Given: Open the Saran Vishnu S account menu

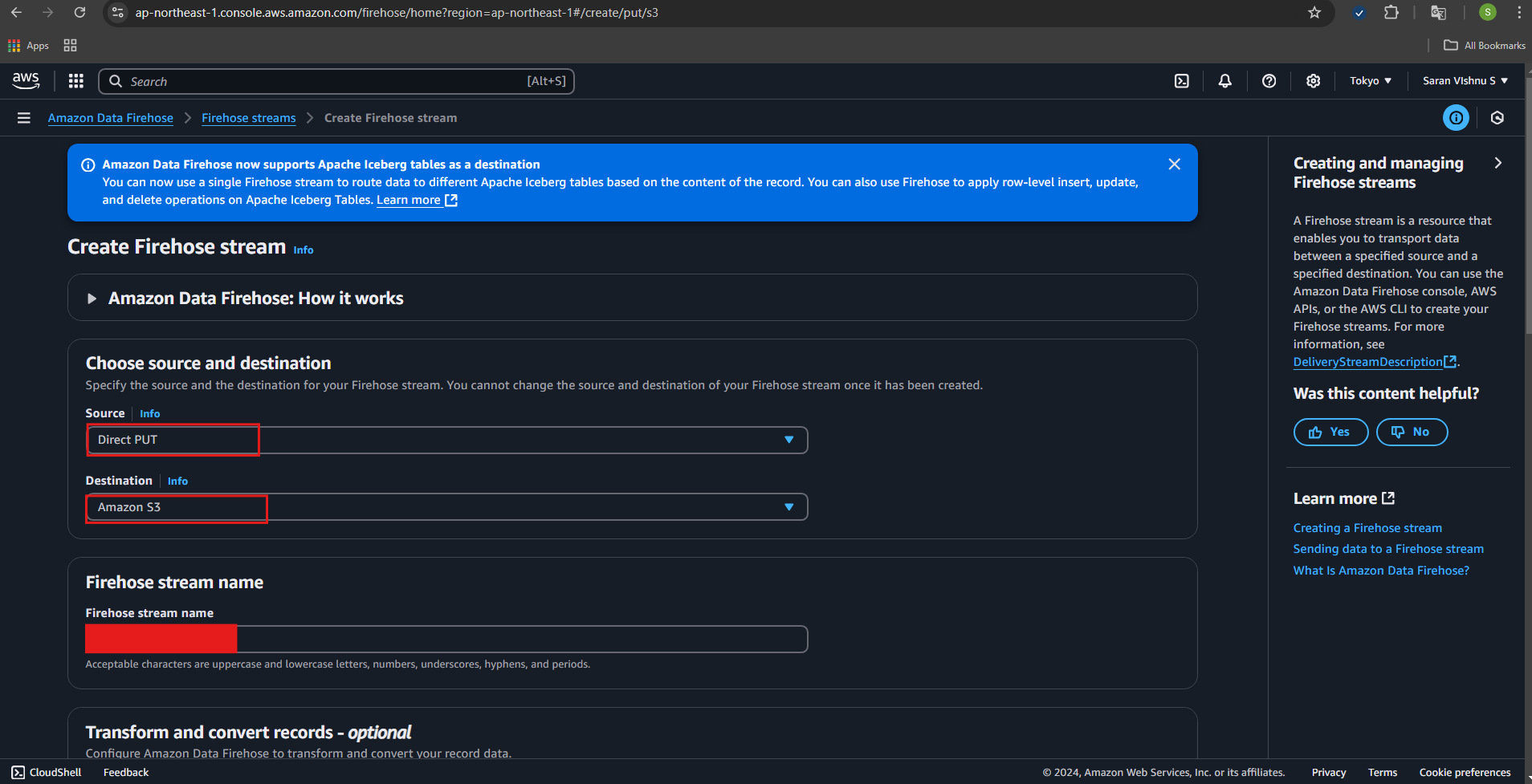Looking at the screenshot, I should [1465, 81].
